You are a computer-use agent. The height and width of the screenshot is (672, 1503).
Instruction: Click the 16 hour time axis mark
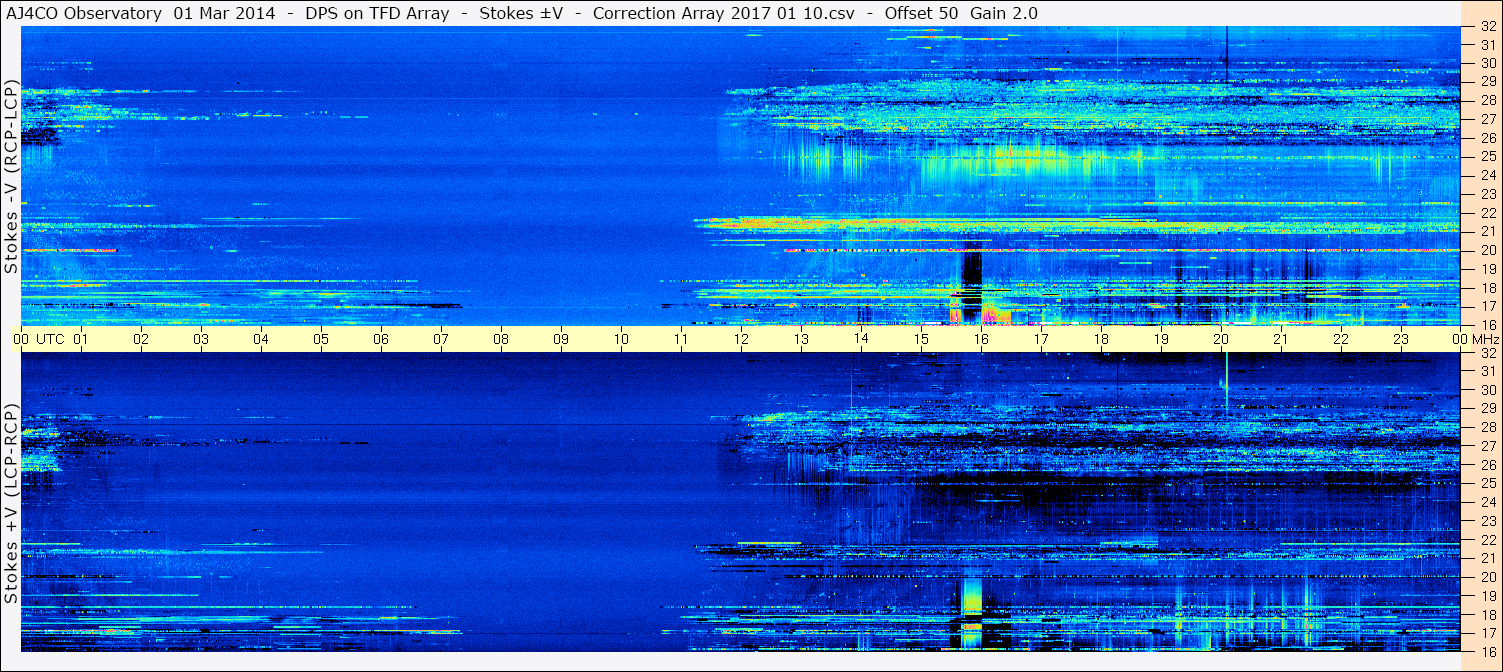coord(981,339)
